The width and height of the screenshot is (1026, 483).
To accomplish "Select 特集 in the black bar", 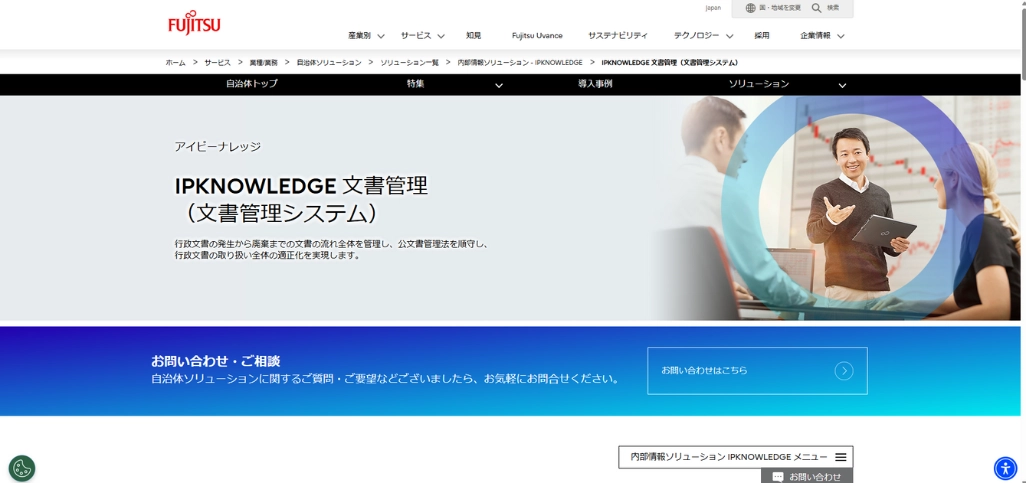I will click(x=416, y=84).
